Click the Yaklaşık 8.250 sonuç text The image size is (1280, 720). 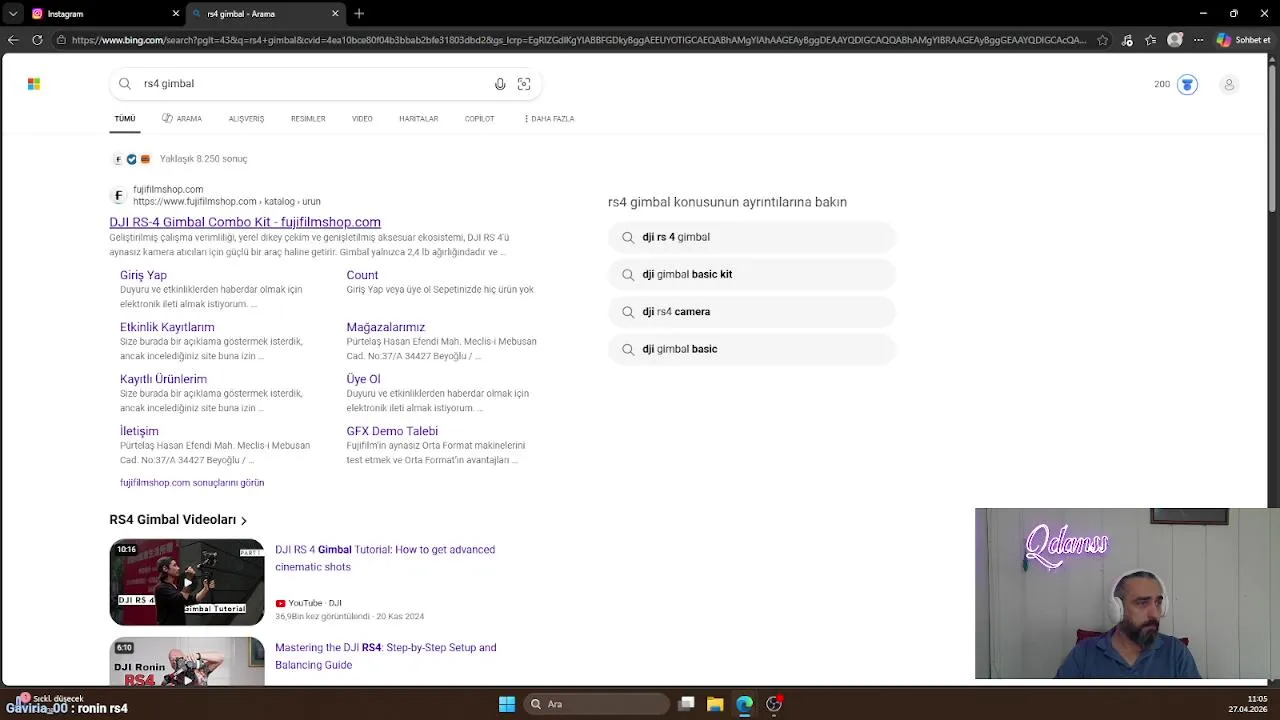pos(203,159)
